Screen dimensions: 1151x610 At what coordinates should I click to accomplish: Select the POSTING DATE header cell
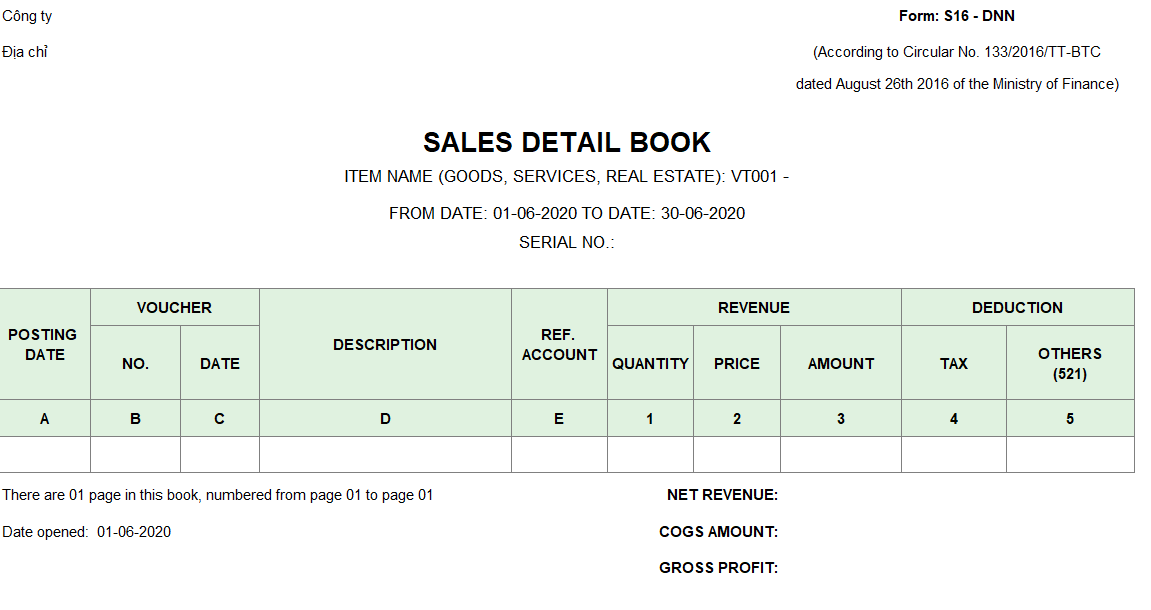coord(44,345)
